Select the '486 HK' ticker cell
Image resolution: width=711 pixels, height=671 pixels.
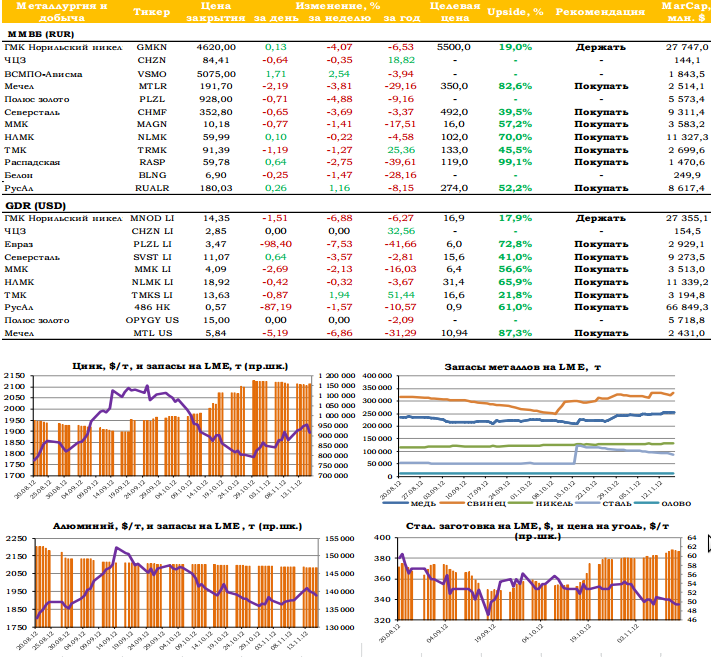point(152,307)
